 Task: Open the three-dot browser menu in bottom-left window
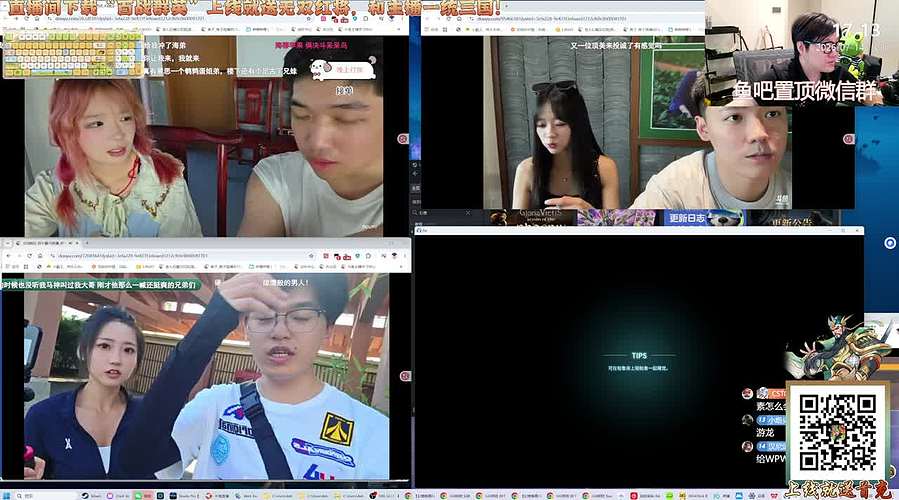click(404, 256)
